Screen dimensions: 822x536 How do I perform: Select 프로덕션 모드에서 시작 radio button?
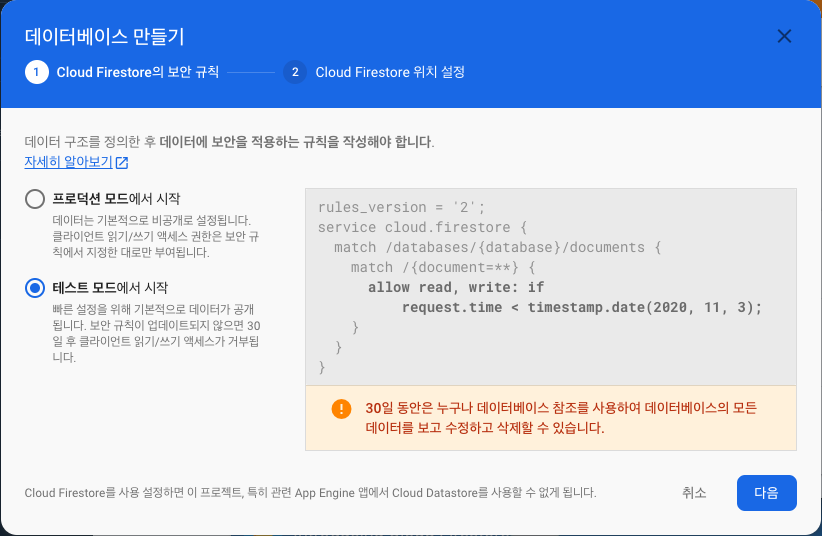pos(35,199)
